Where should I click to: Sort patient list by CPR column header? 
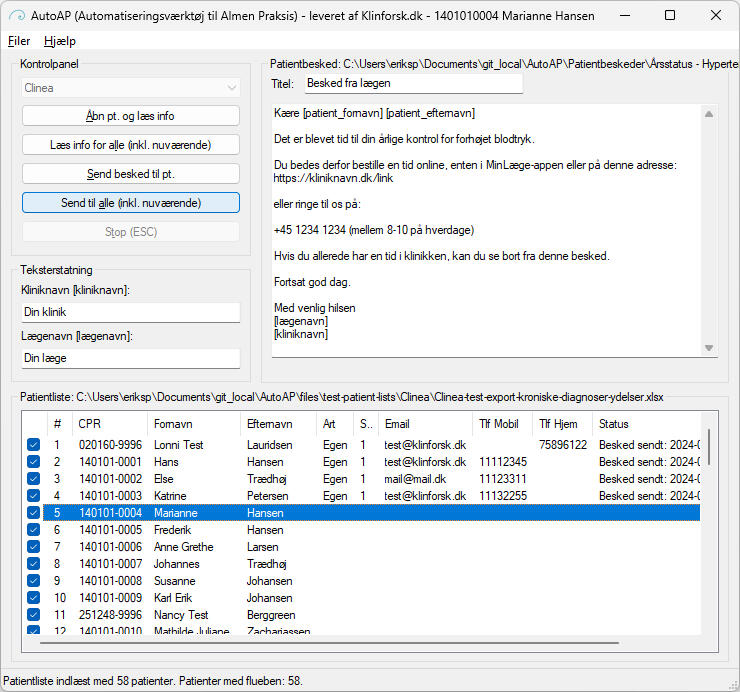[x=110, y=424]
